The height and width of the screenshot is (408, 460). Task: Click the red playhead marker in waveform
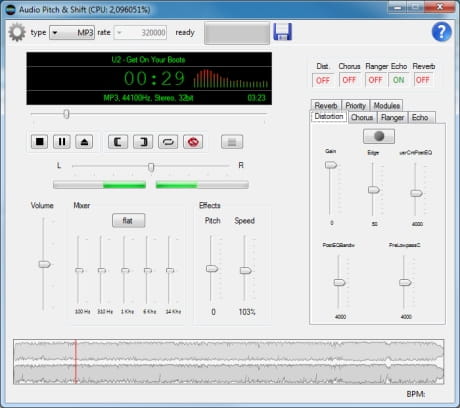(x=76, y=362)
